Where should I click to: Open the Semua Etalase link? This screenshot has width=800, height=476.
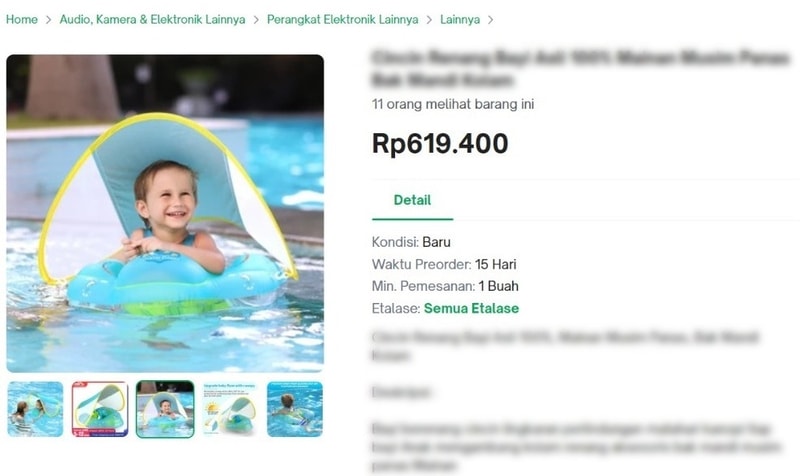click(x=471, y=308)
